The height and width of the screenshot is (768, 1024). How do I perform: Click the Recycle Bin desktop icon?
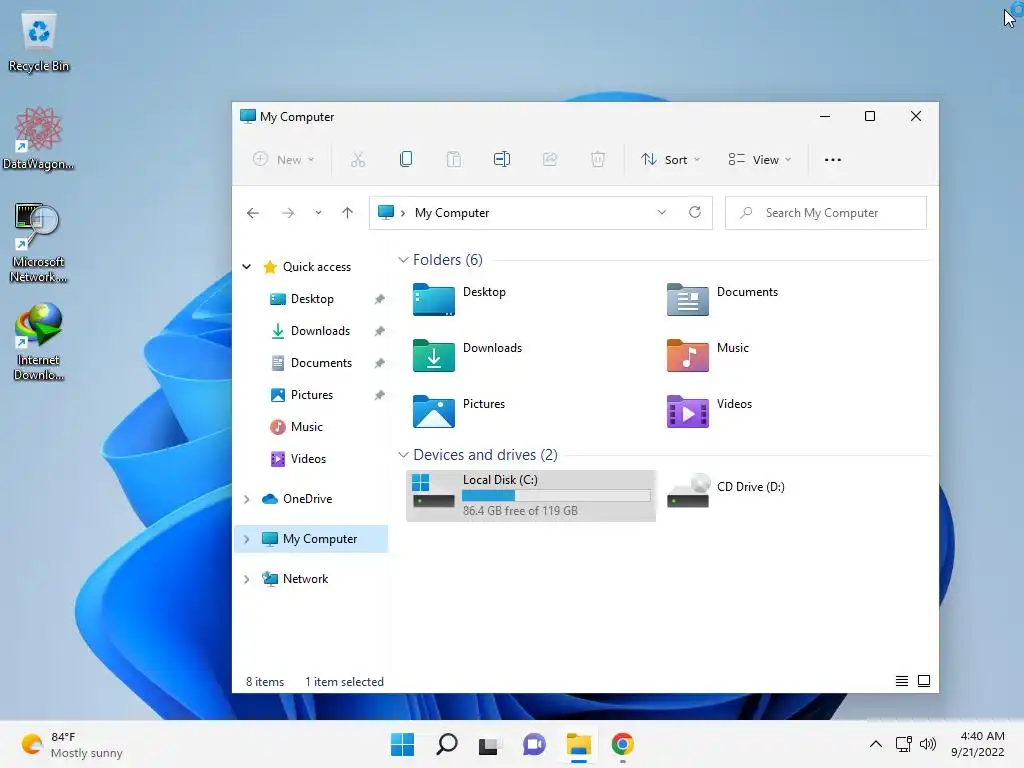[39, 43]
